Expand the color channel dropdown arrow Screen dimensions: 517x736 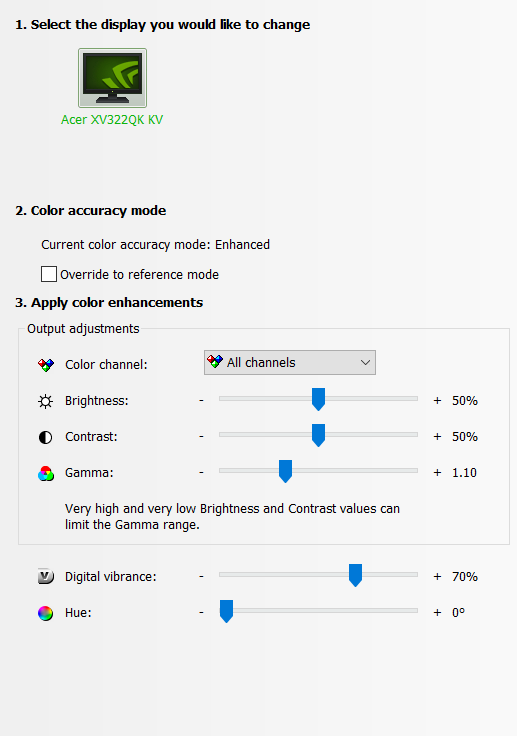pyautogui.click(x=365, y=362)
